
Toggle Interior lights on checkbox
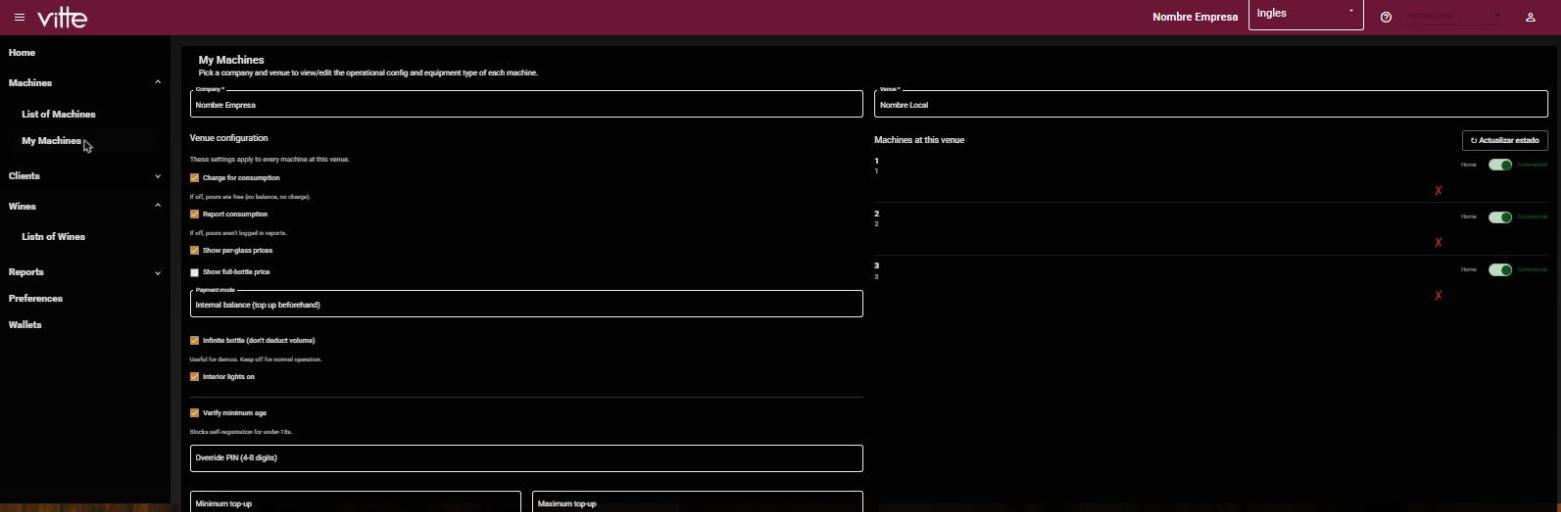[x=194, y=377]
